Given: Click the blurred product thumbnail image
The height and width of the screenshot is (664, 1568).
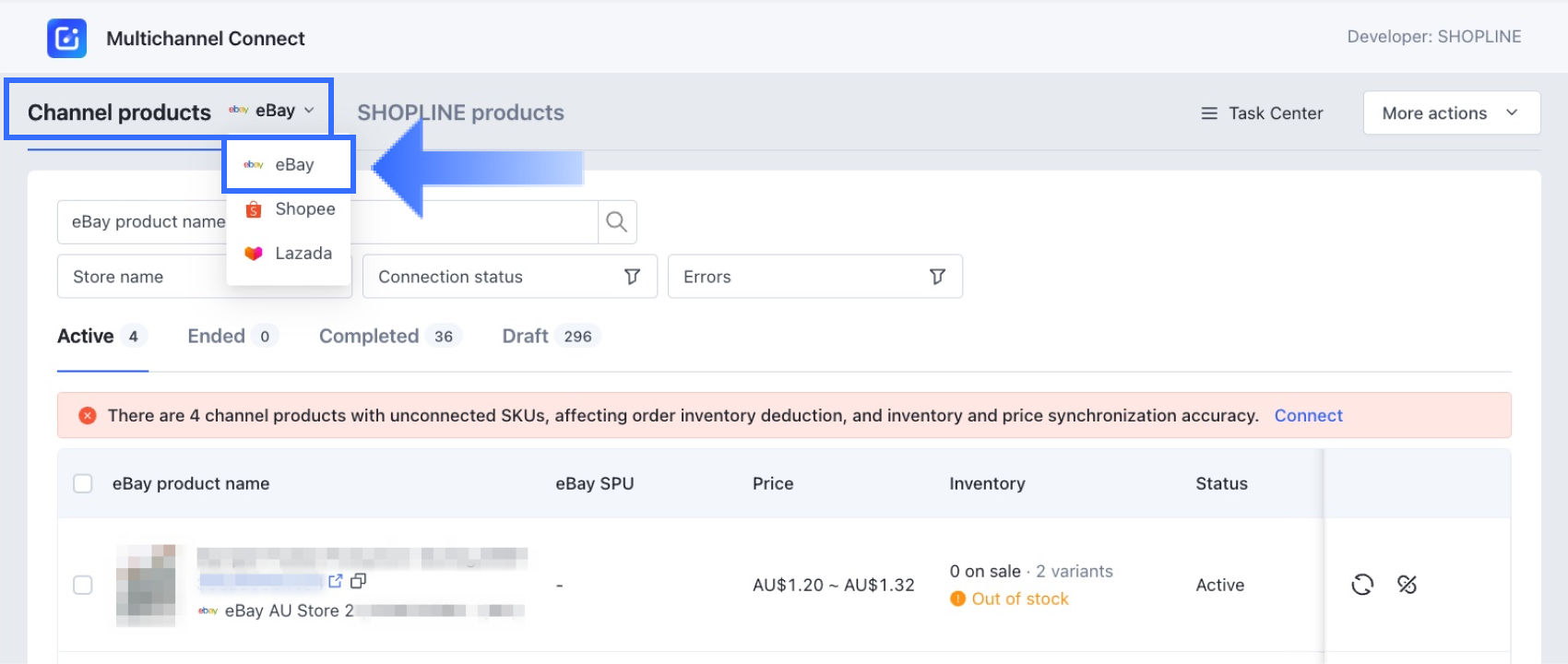Looking at the screenshot, I should (x=146, y=586).
